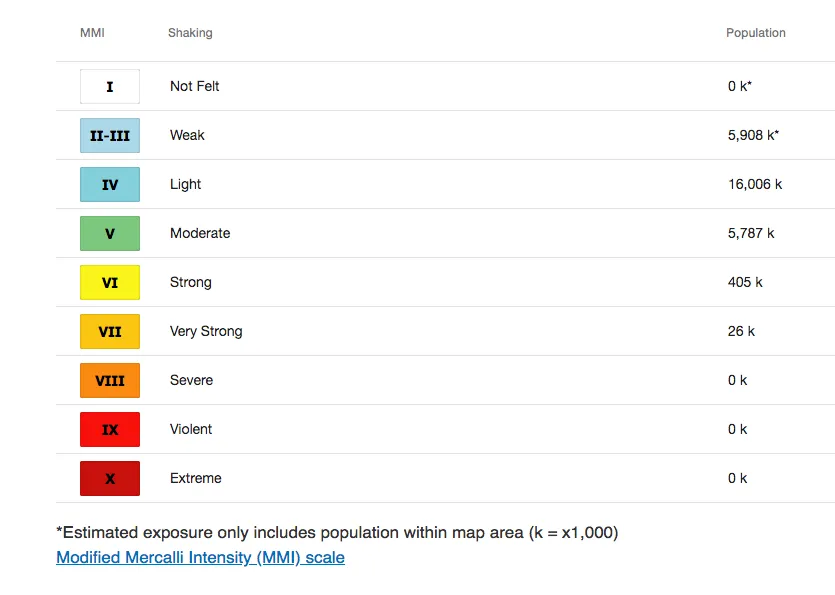Click the orange VIII intensity badge
Screen dimensions: 835x595
point(110,380)
